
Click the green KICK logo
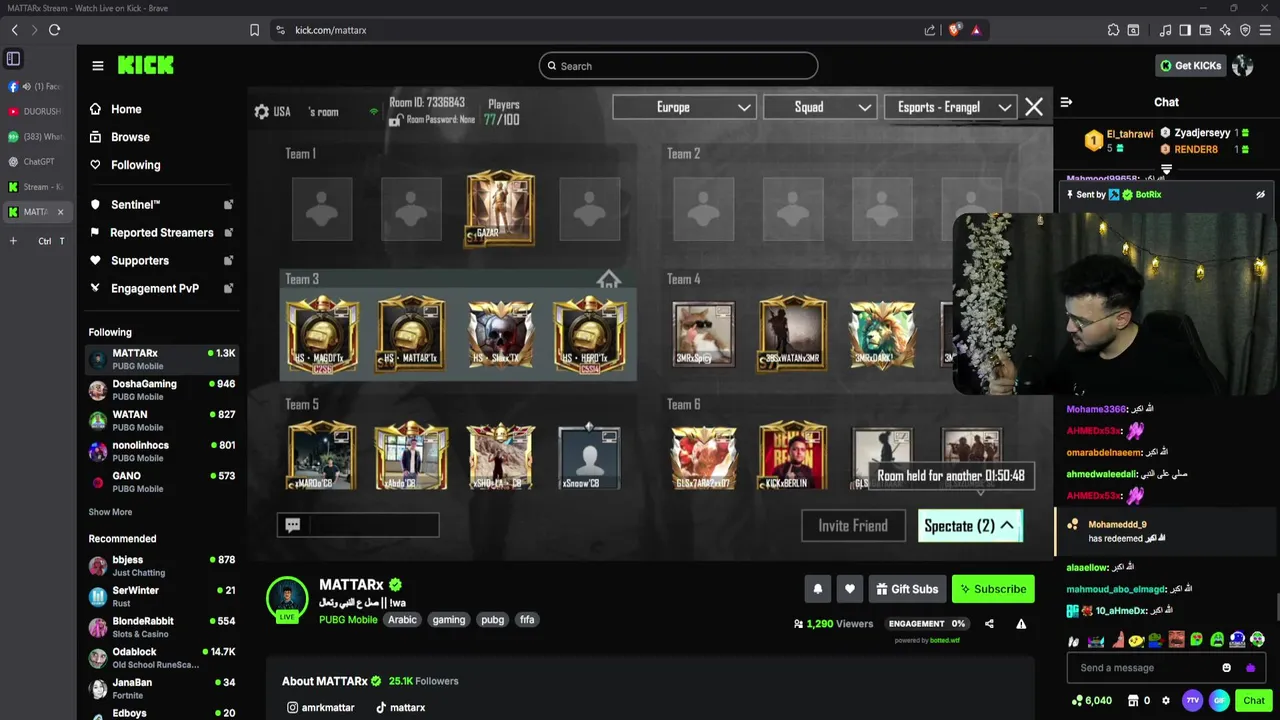click(146, 66)
